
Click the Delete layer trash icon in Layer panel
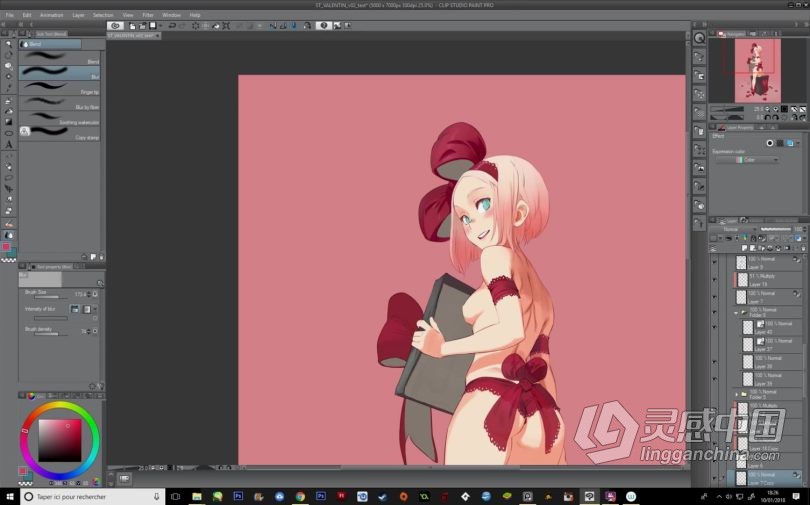point(803,248)
